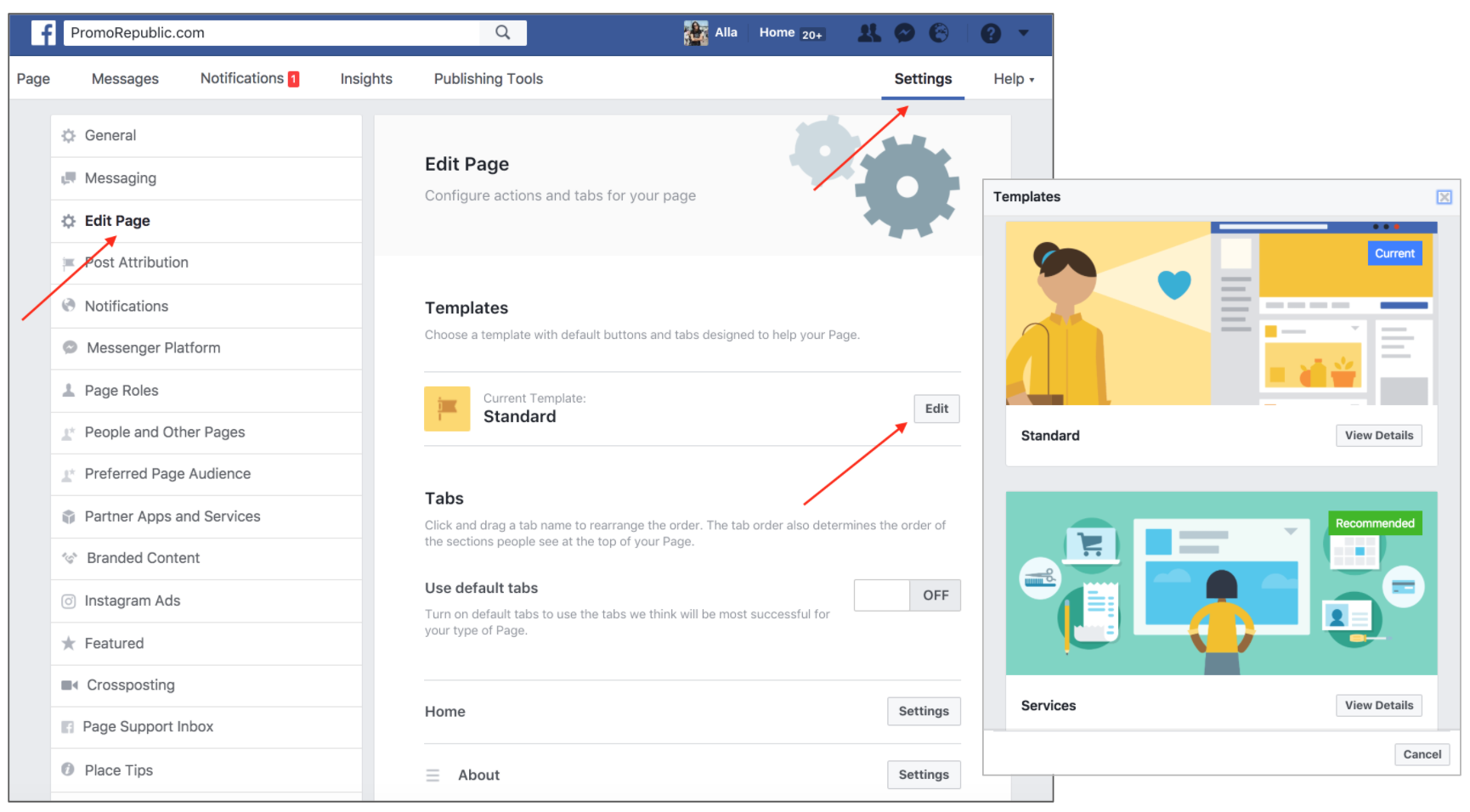
Task: Click the Current badge on Standard template
Action: click(1394, 253)
